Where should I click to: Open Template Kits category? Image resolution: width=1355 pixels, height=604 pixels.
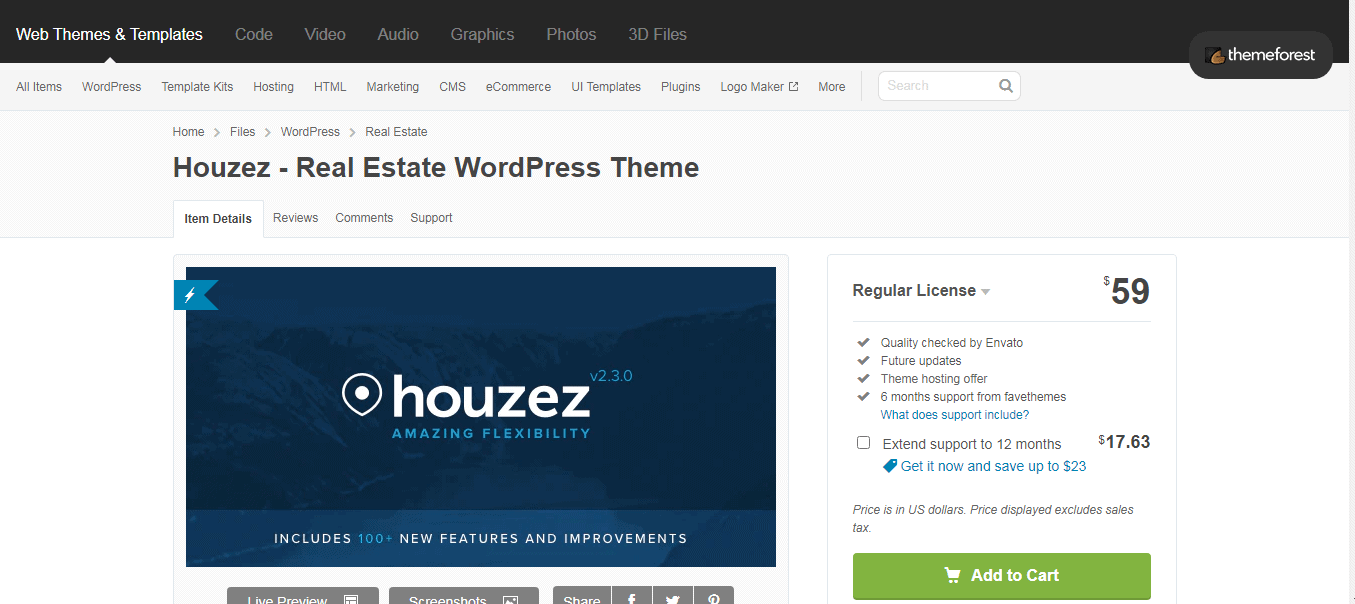pyautogui.click(x=197, y=87)
